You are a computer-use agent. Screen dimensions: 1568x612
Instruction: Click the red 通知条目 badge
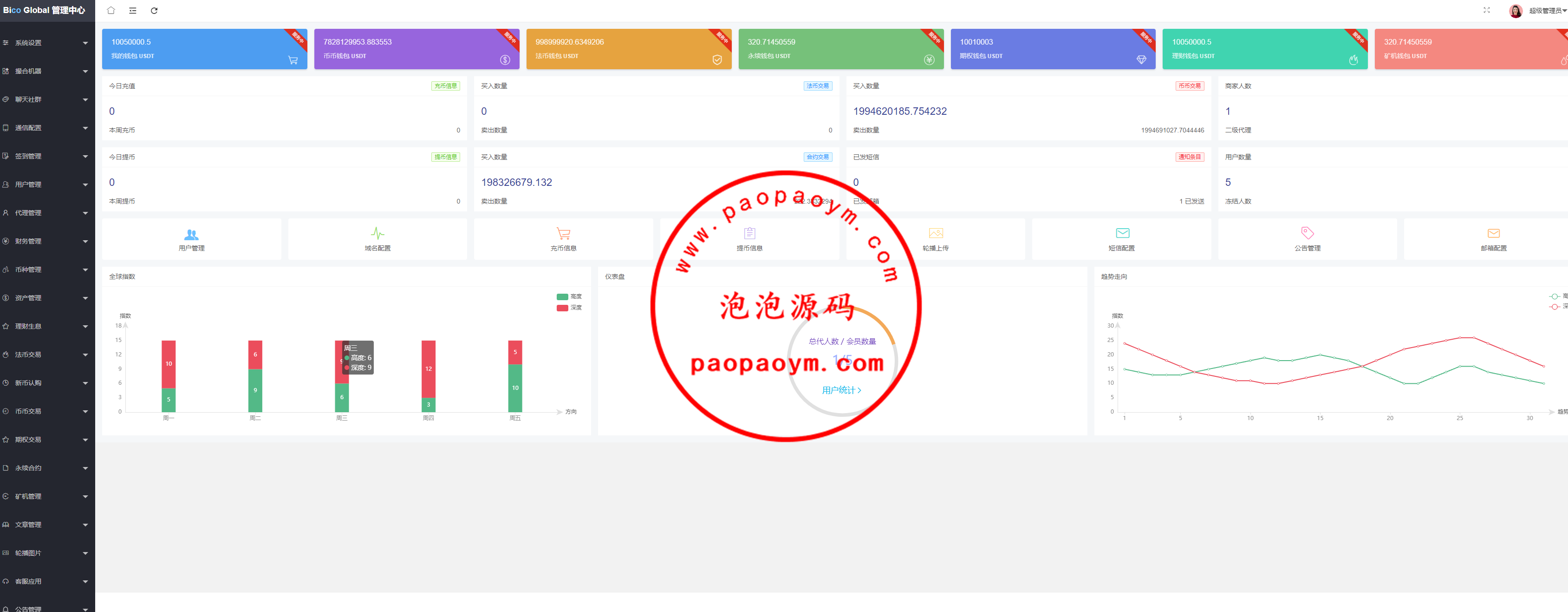(1190, 157)
